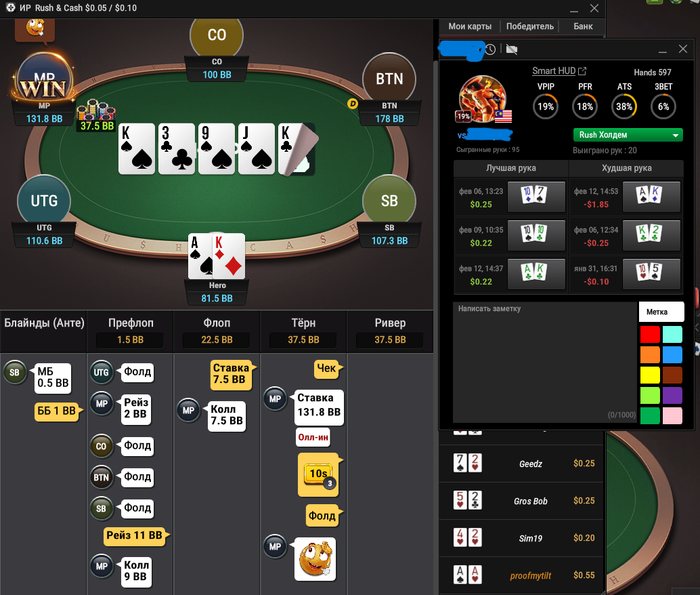Click the UTG player seat icon

pos(44,201)
